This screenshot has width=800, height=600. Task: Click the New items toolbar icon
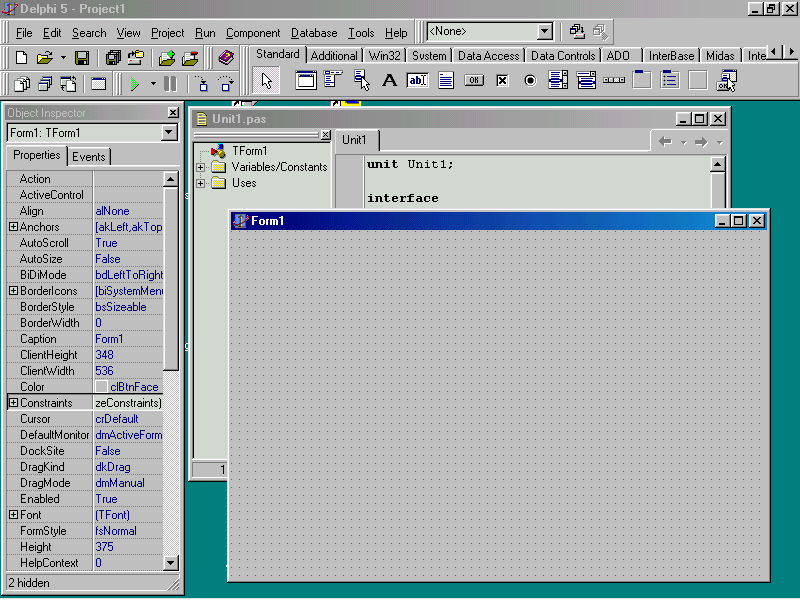21,58
